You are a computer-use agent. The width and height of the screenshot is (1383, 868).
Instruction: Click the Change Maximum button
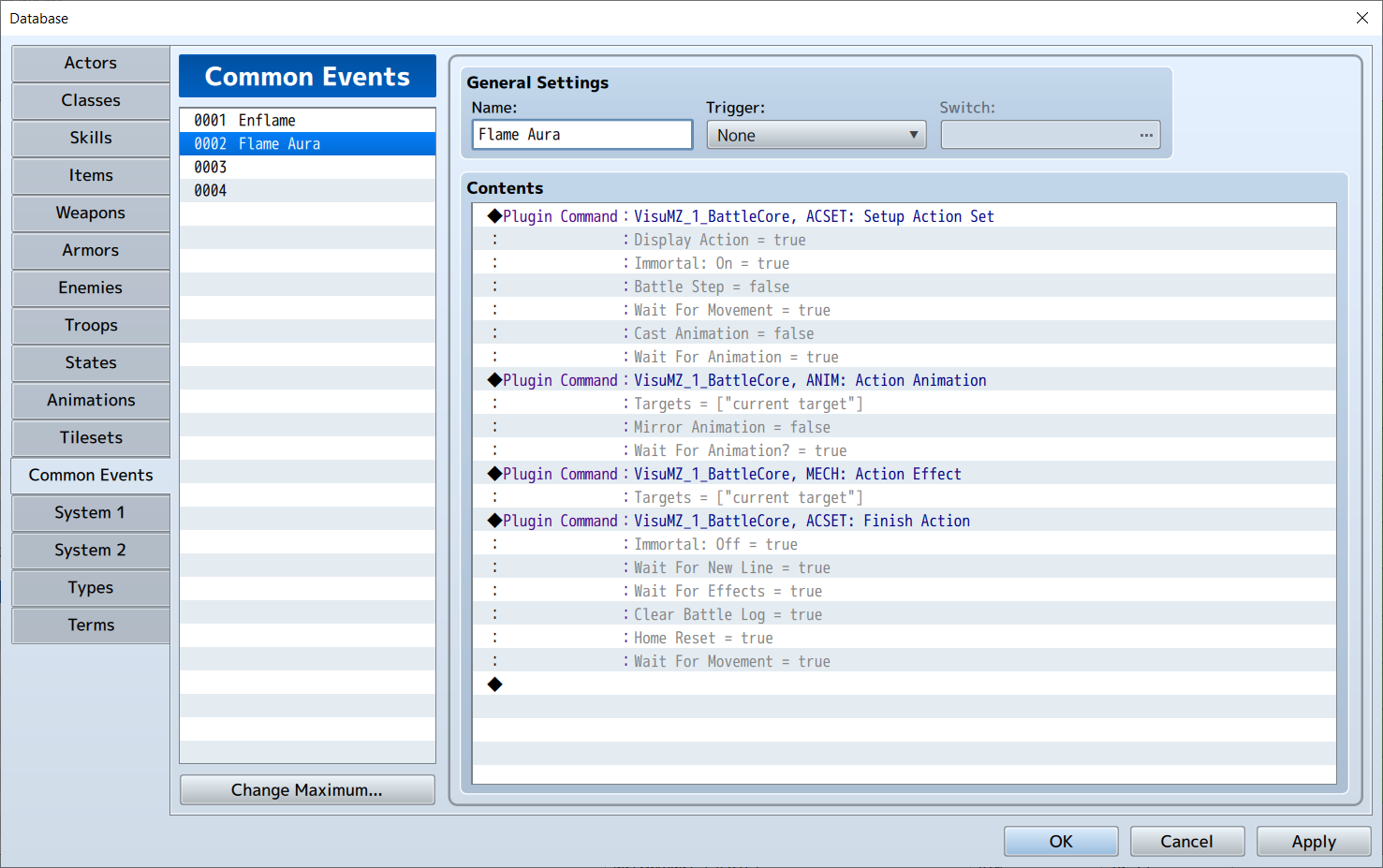(307, 789)
